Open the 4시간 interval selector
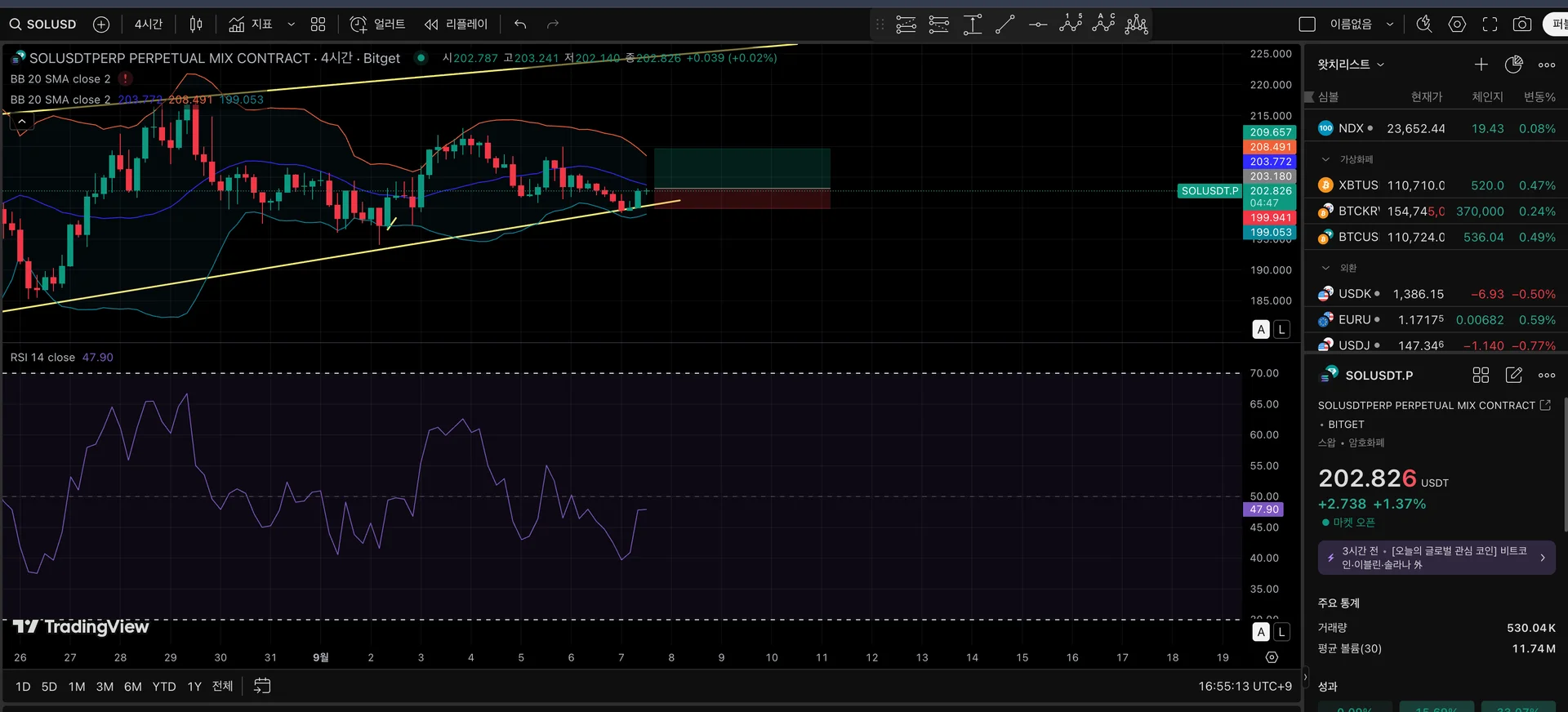1568x712 pixels. (149, 24)
